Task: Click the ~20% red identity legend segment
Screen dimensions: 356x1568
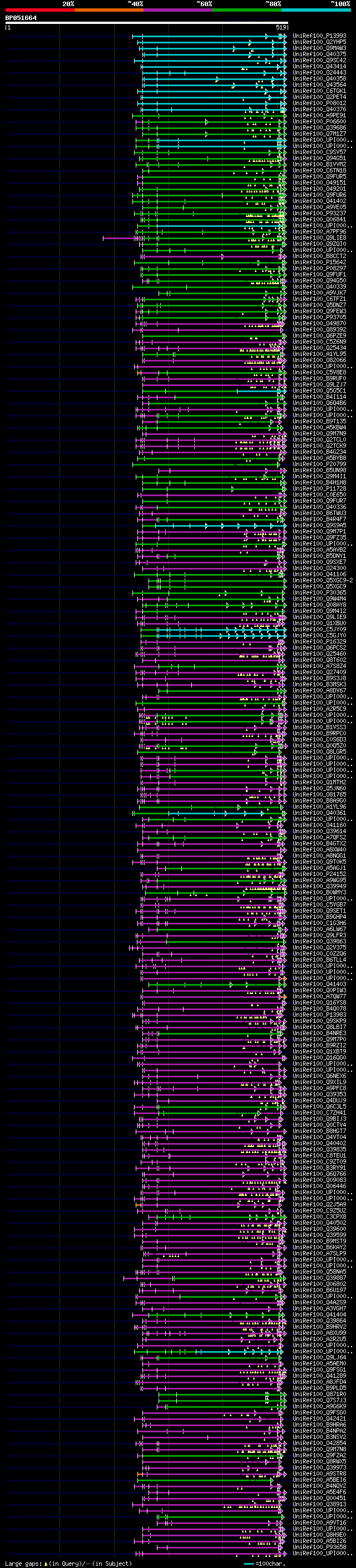Action: (x=39, y=10)
